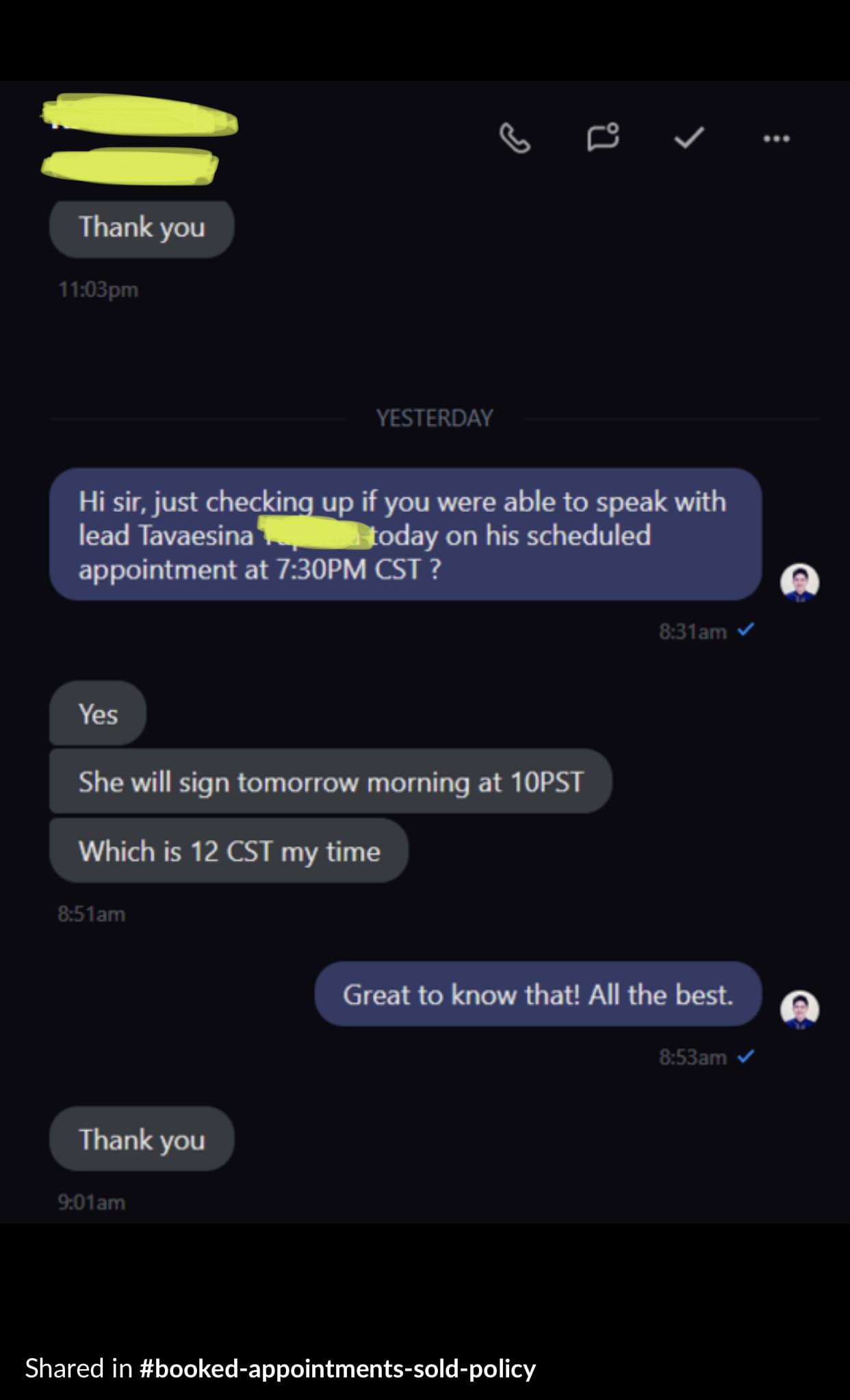
Task: Open the new note chat icon
Action: (603, 137)
